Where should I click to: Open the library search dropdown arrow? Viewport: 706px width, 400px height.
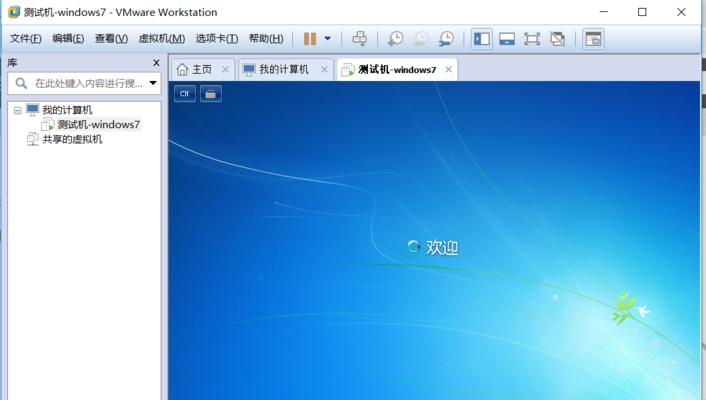153,83
